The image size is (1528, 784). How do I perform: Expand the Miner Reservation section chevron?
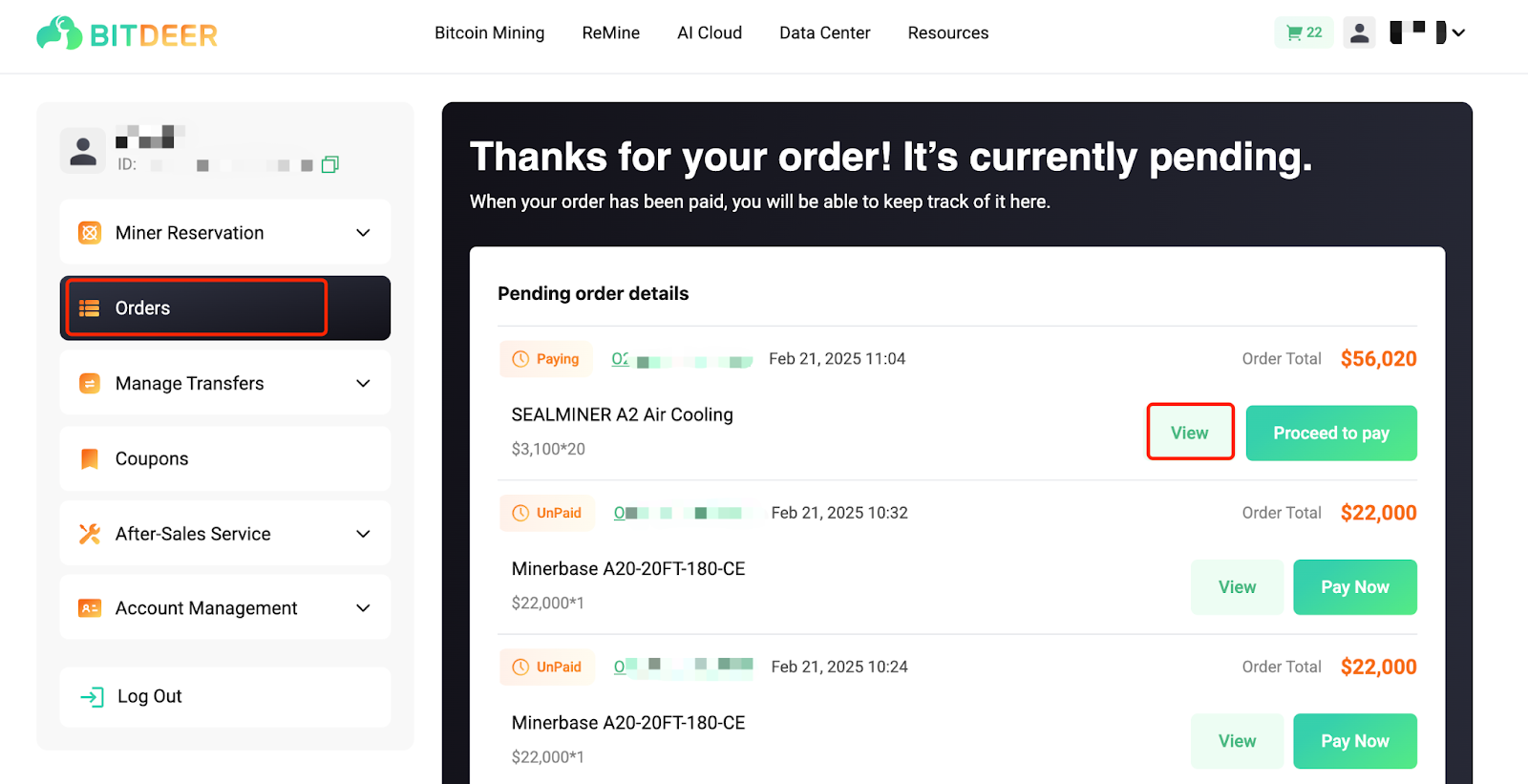pyautogui.click(x=363, y=233)
